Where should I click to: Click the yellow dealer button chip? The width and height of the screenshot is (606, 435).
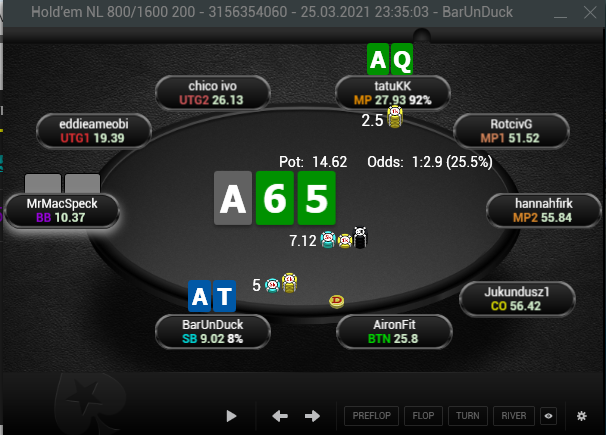coord(337,301)
